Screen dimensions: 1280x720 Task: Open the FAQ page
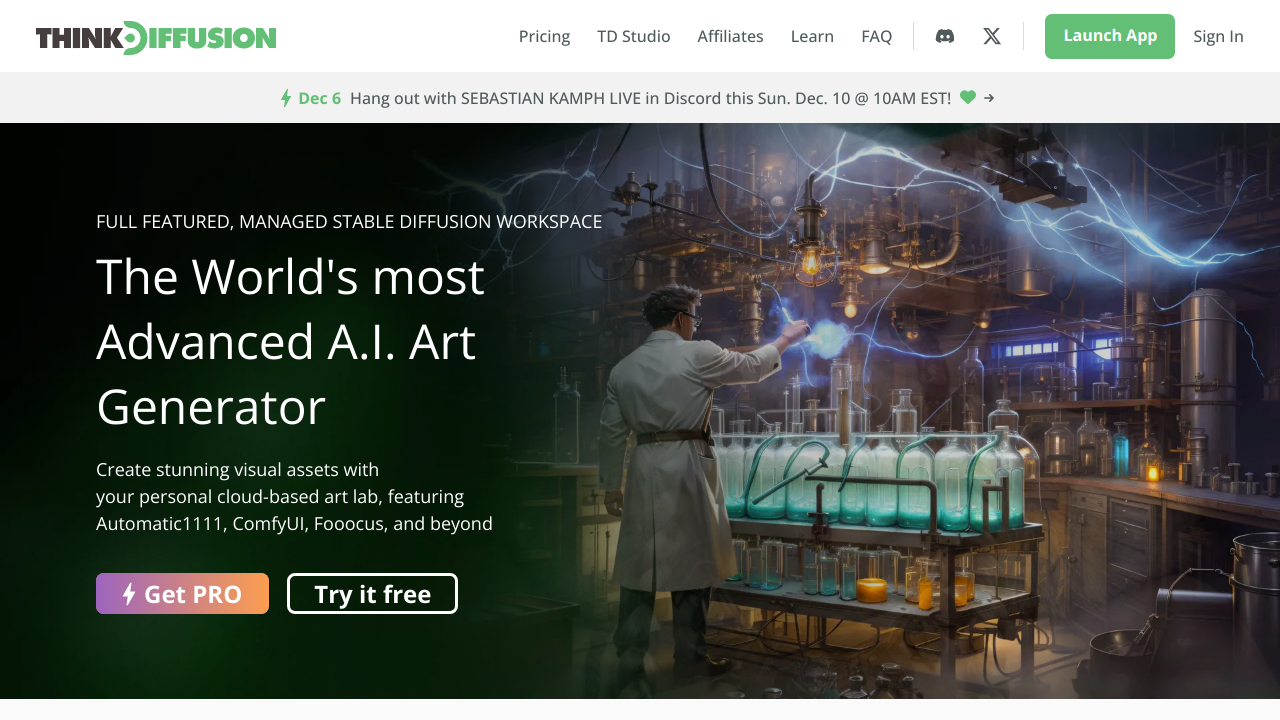click(x=876, y=36)
